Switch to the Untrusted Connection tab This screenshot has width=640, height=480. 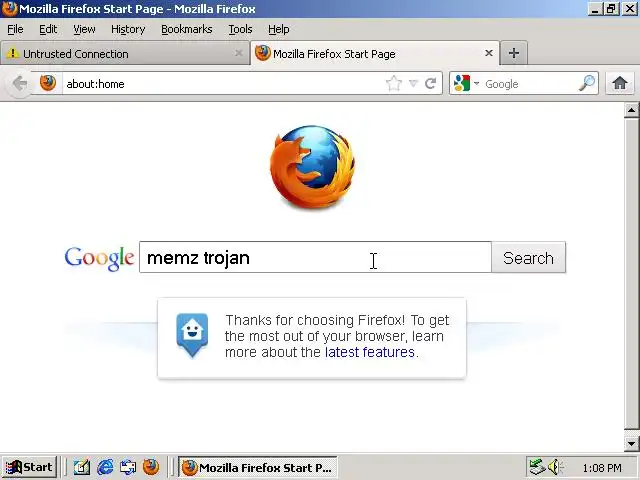click(x=124, y=53)
